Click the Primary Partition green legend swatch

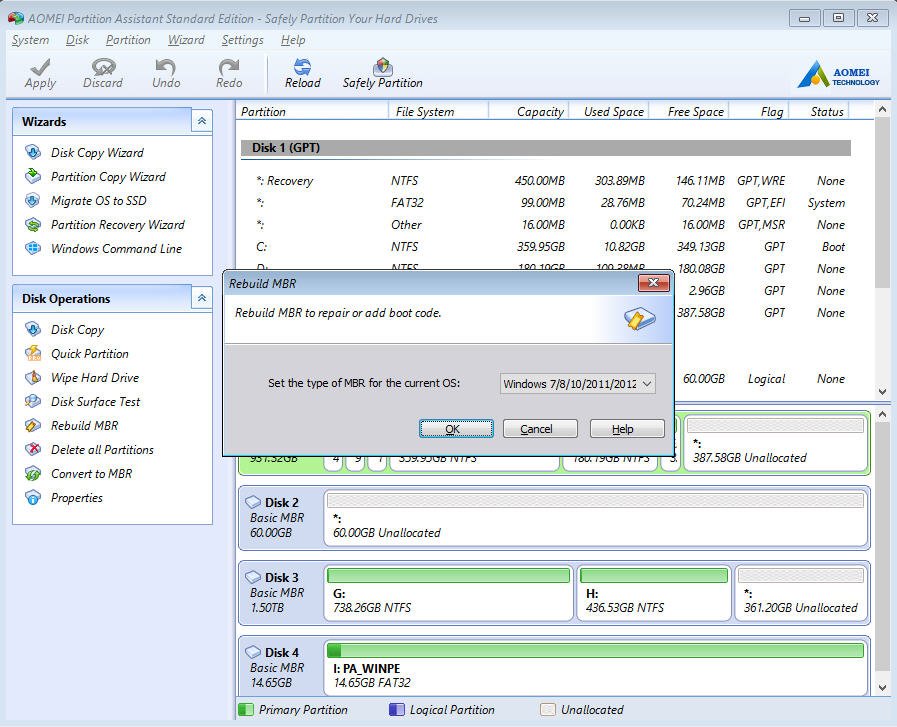tap(246, 710)
